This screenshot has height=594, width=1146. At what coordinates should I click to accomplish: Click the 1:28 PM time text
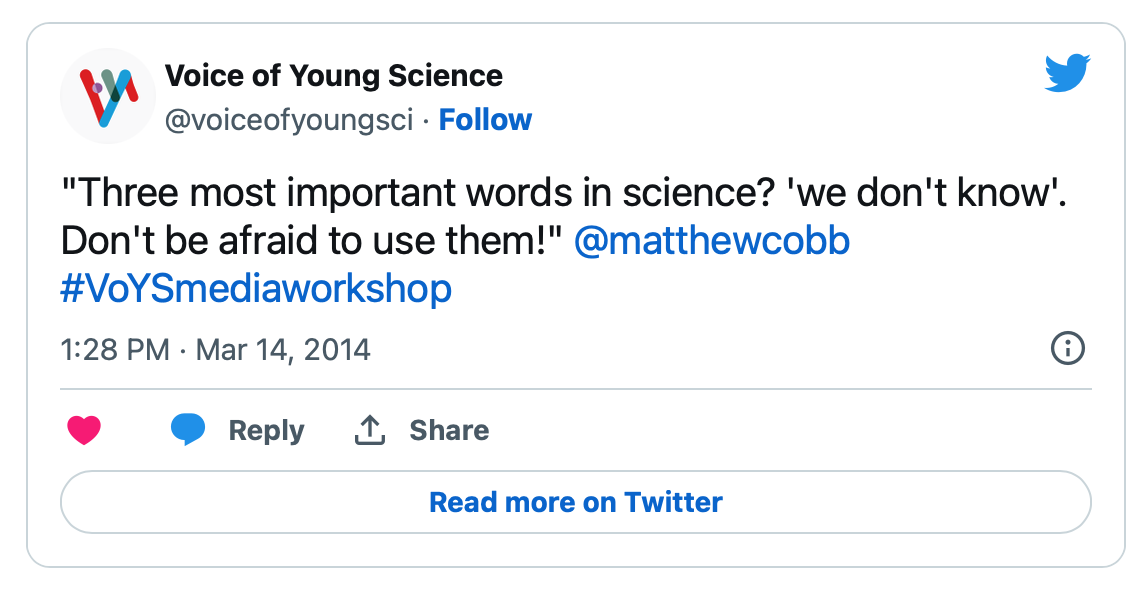115,350
